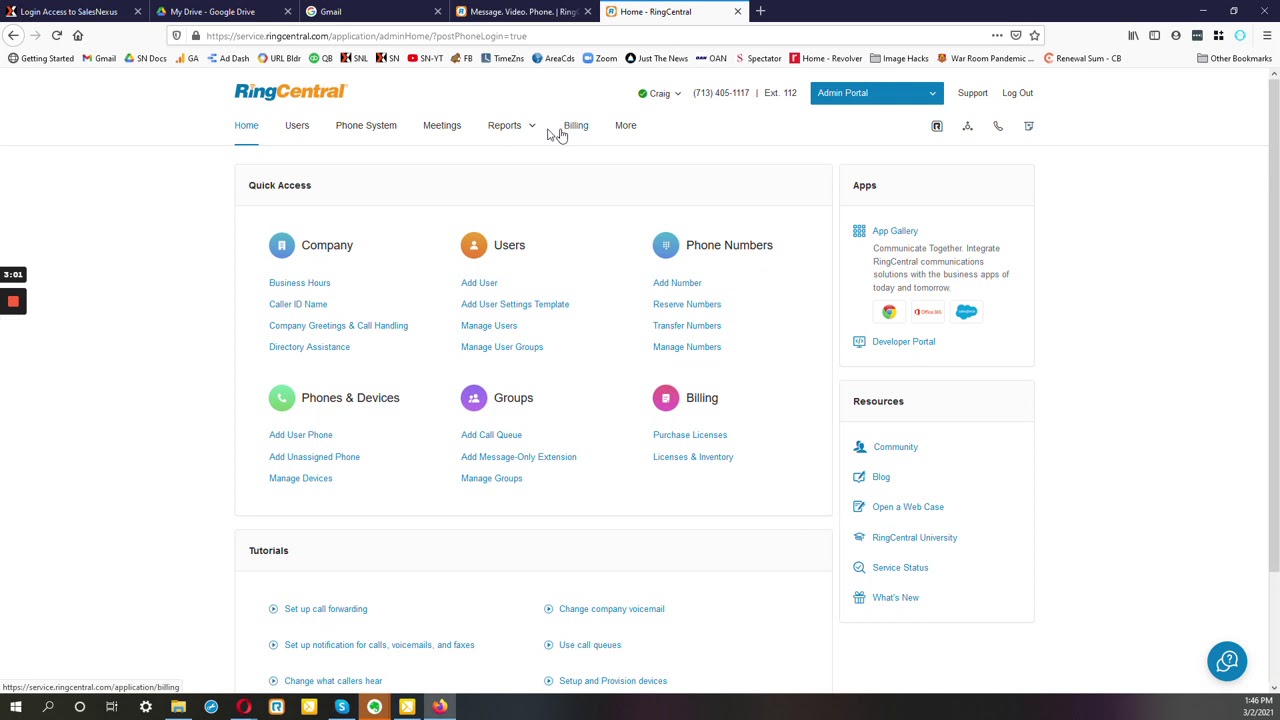Screen dimensions: 1280x720
Task: Switch to the Gmail browser tab
Action: tap(372, 12)
